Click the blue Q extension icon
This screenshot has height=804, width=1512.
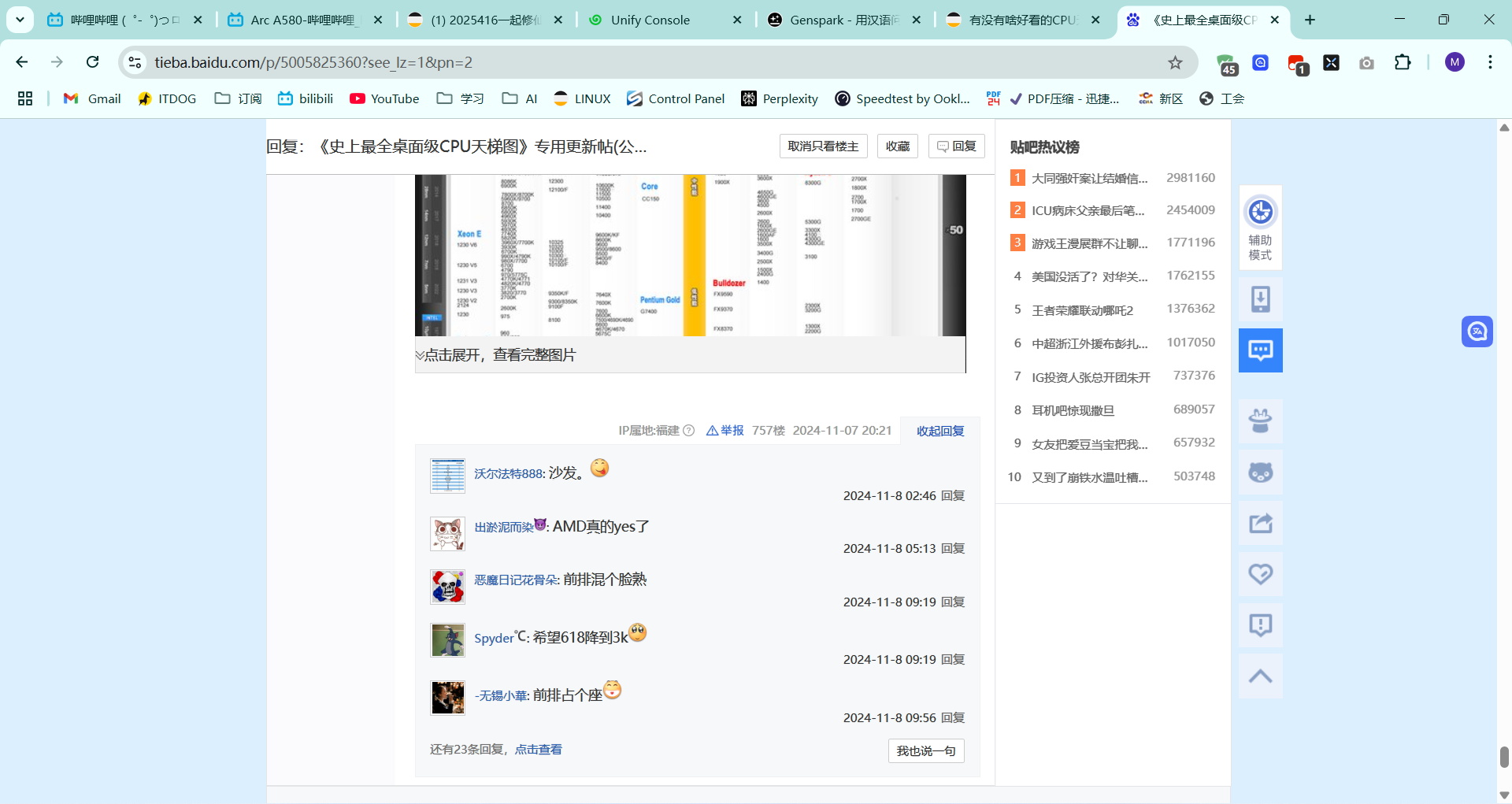pos(1261,62)
